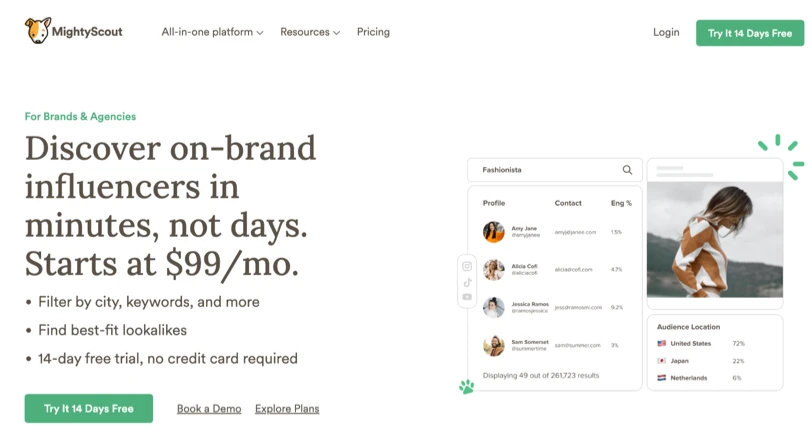Click the header Try It 14 Days Free button
Image resolution: width=812 pixels, height=433 pixels.
[750, 33]
